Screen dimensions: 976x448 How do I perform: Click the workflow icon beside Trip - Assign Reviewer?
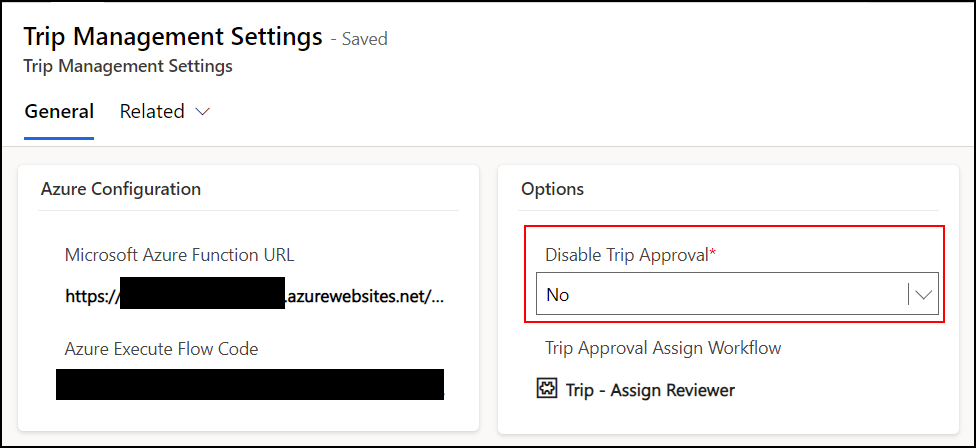pos(547,389)
